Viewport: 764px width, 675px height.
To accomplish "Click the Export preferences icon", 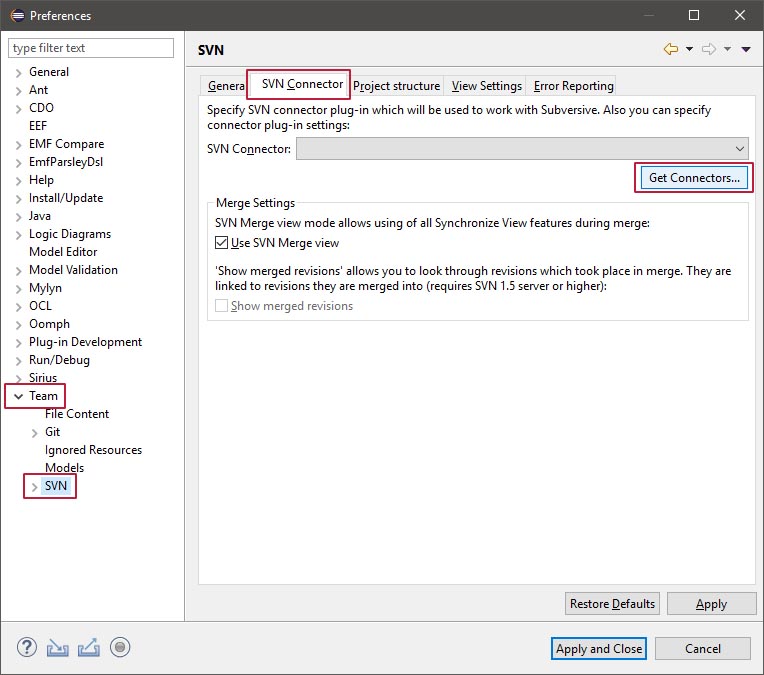I will (x=89, y=647).
